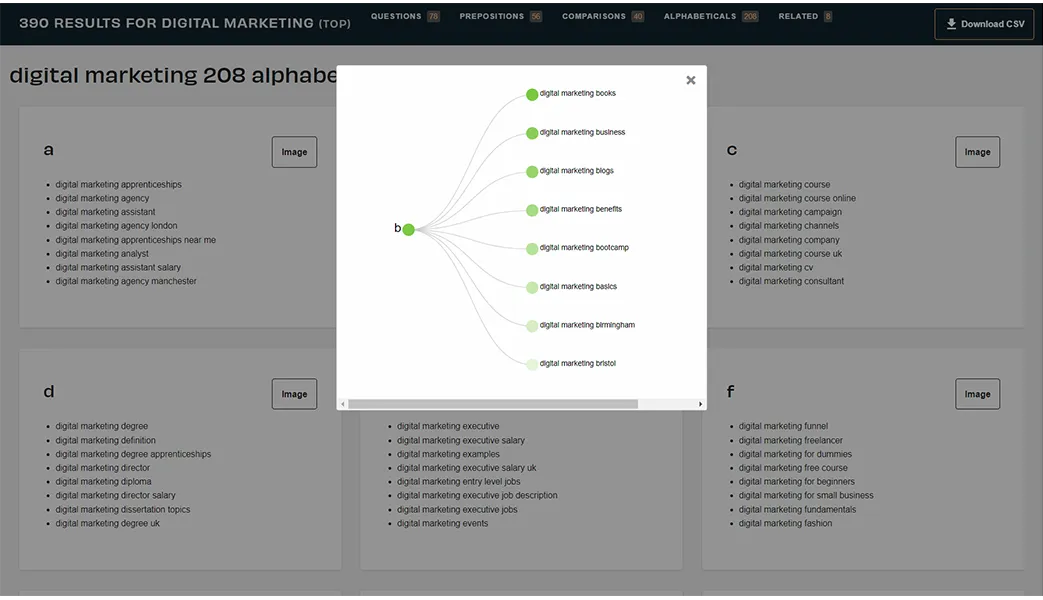Click the digital marketing blogs node circle
The image size is (1043, 600).
click(532, 171)
